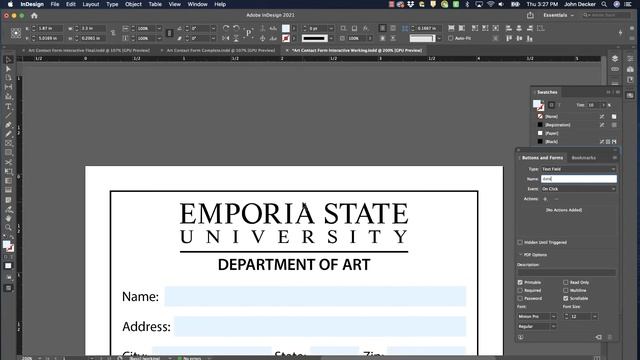
Task: Select the Selection tool in the toolbox
Action: tap(8, 60)
